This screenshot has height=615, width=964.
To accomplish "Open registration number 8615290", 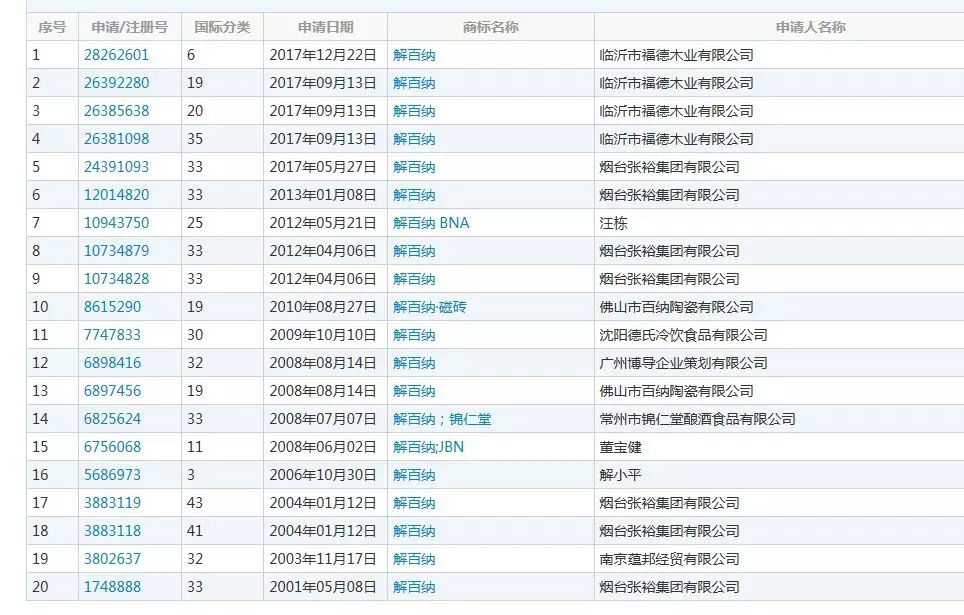I will 113,307.
